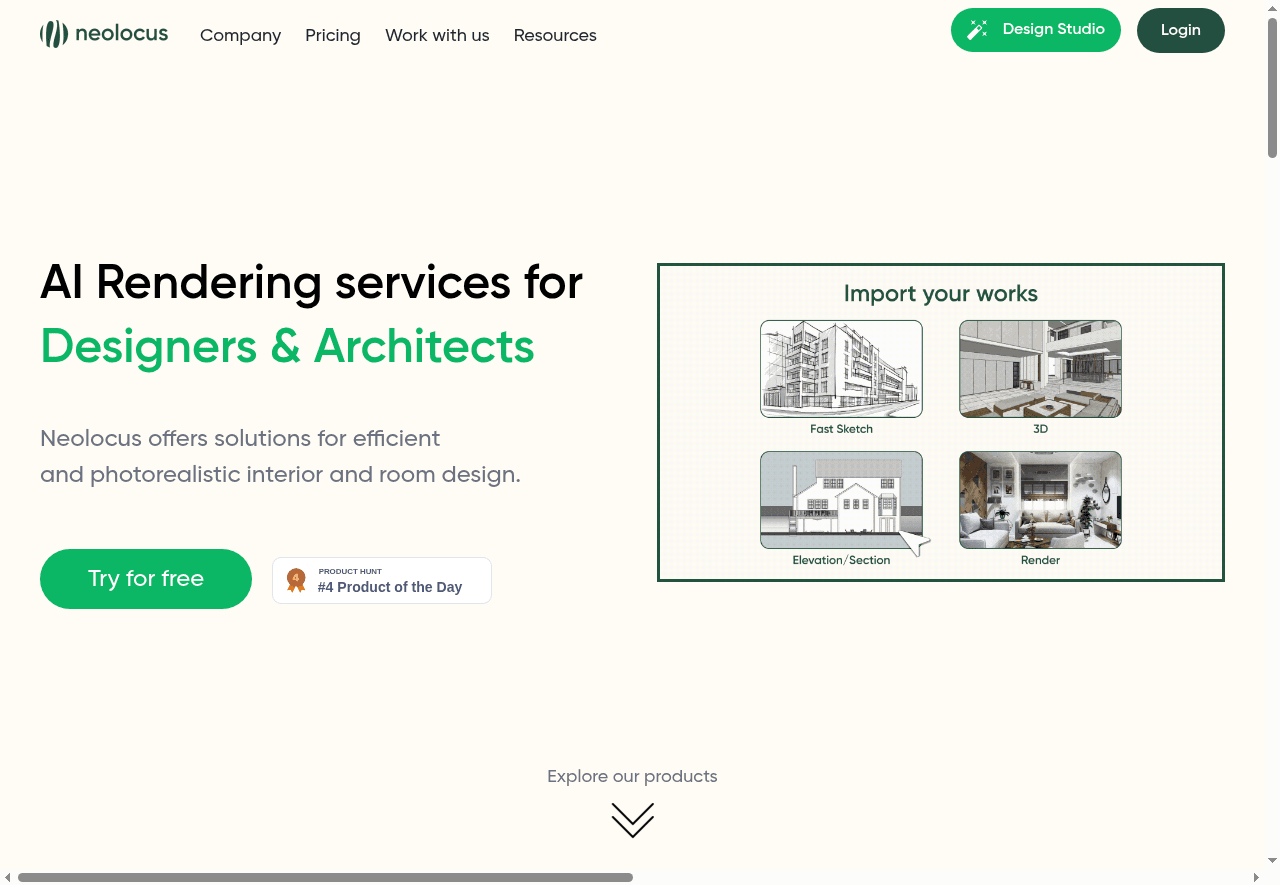Viewport: 1280px width, 885px height.
Task: Expand the Work with us menu
Action: point(437,35)
